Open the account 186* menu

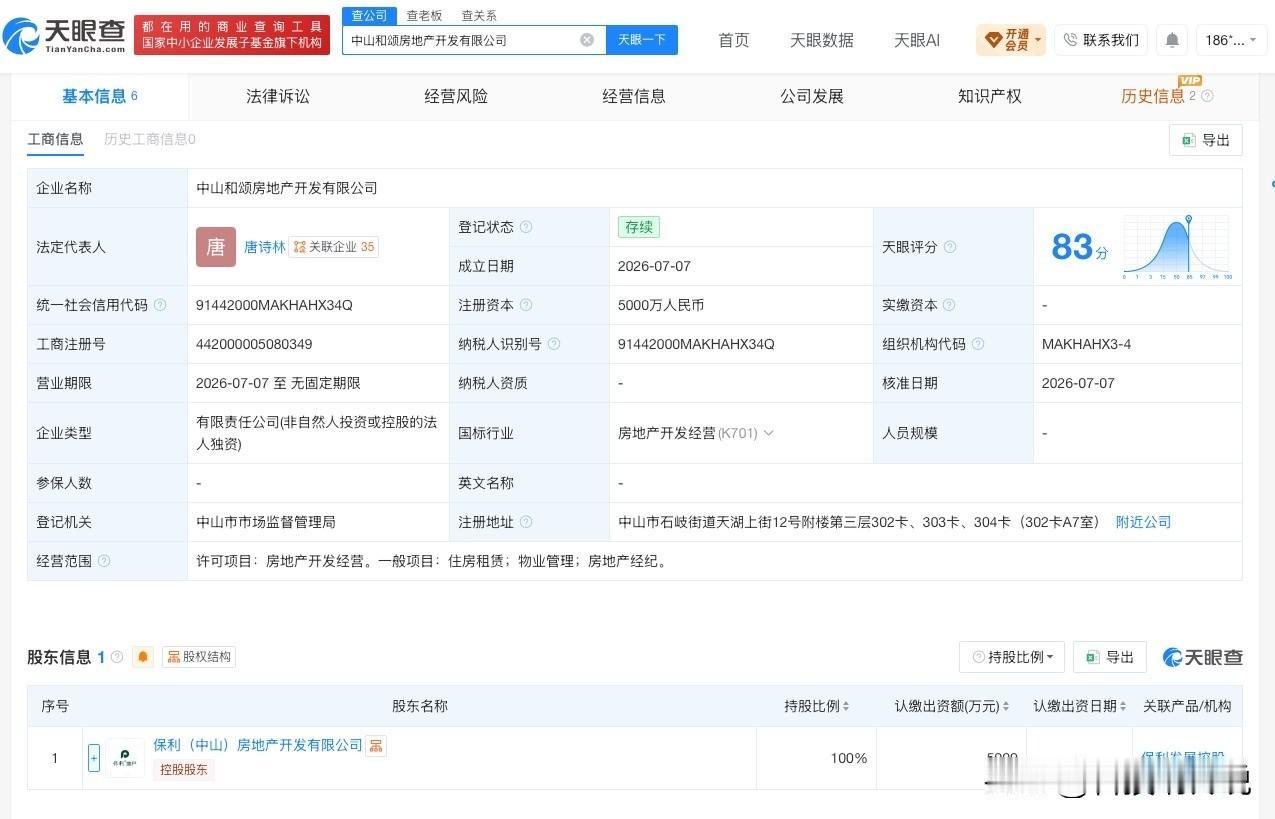click(x=1231, y=40)
